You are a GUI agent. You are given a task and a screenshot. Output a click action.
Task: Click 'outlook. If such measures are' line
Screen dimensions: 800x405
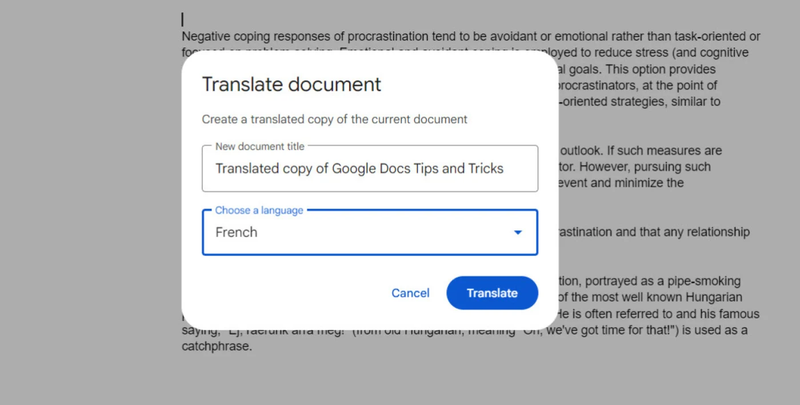[641, 151]
